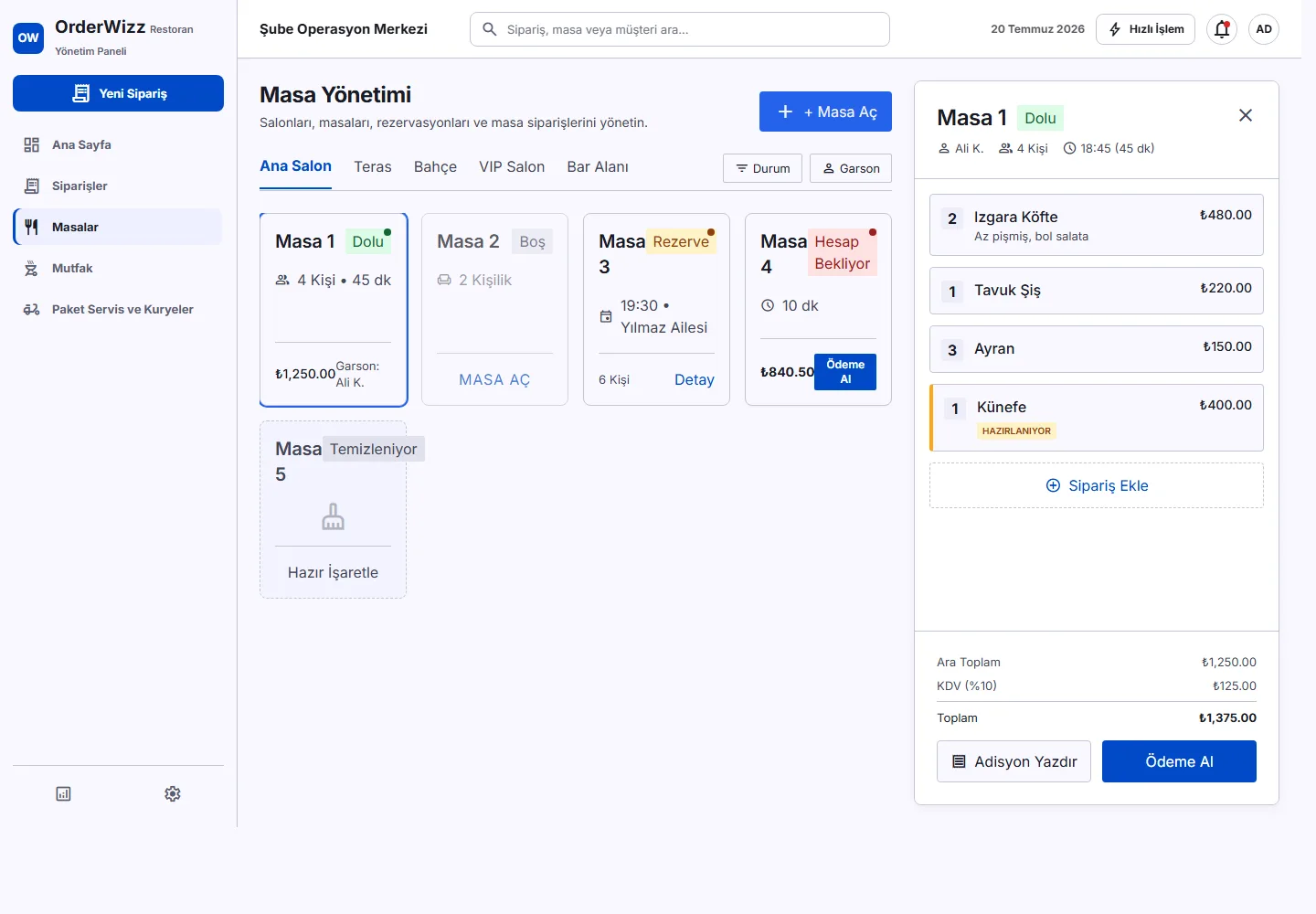Click MASA AÇ on Masa 2
The image size is (1316, 914).
(494, 379)
